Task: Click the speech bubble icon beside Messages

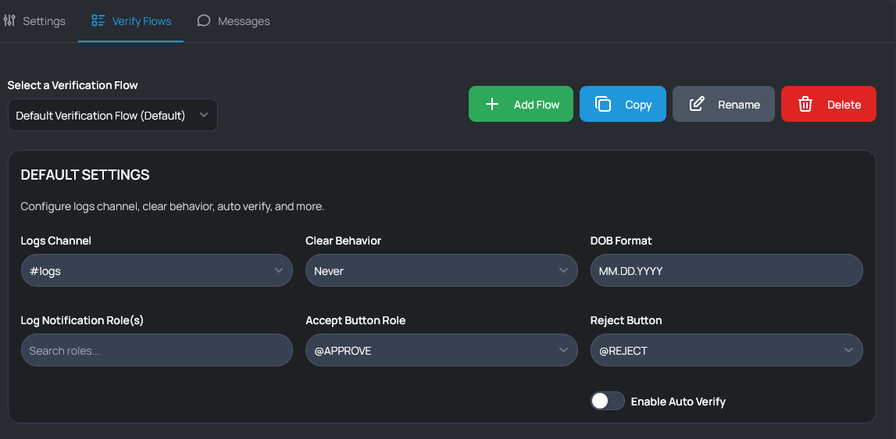Action: pos(203,21)
